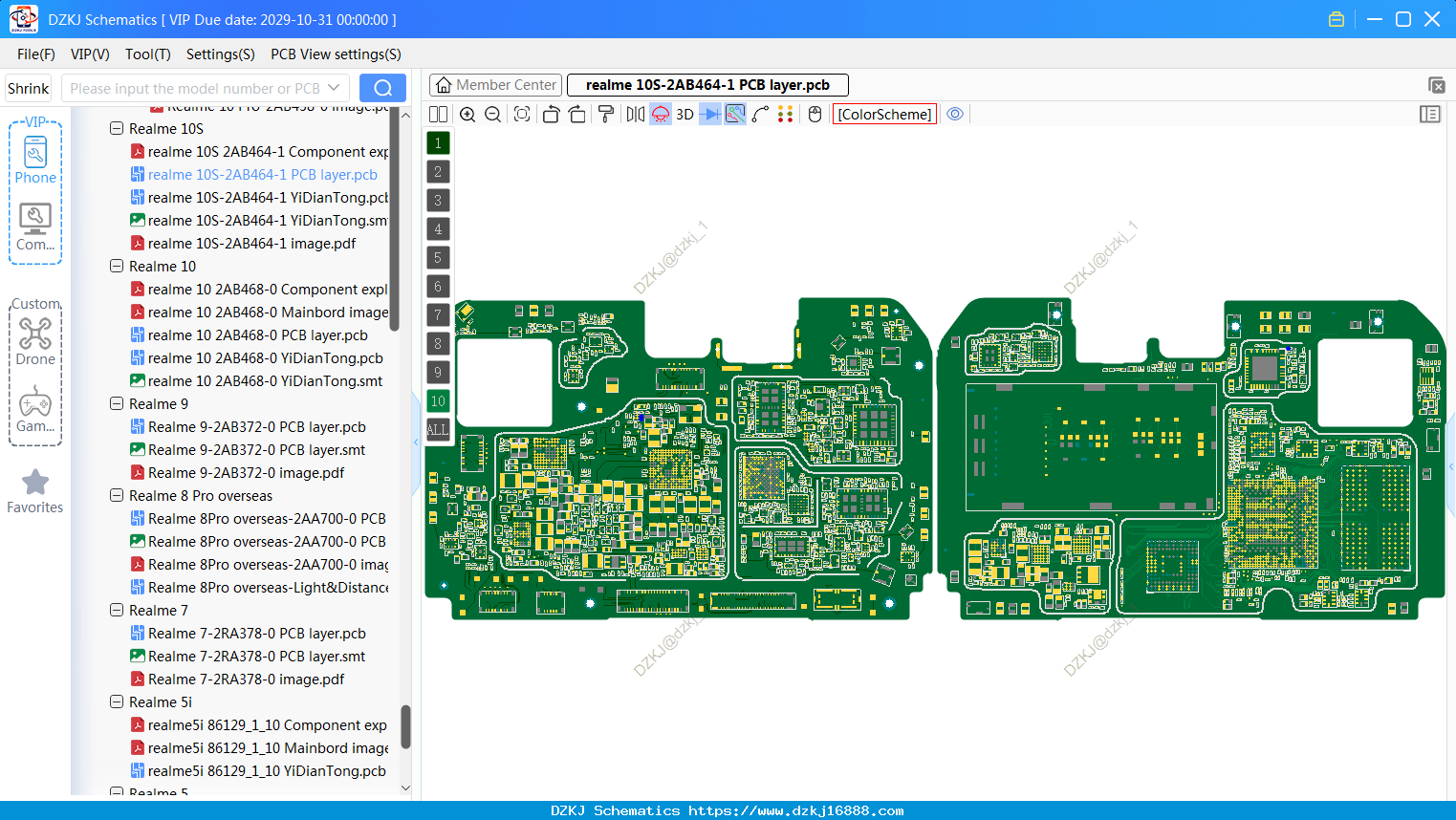Open the Settings(S) menu

coord(221,54)
